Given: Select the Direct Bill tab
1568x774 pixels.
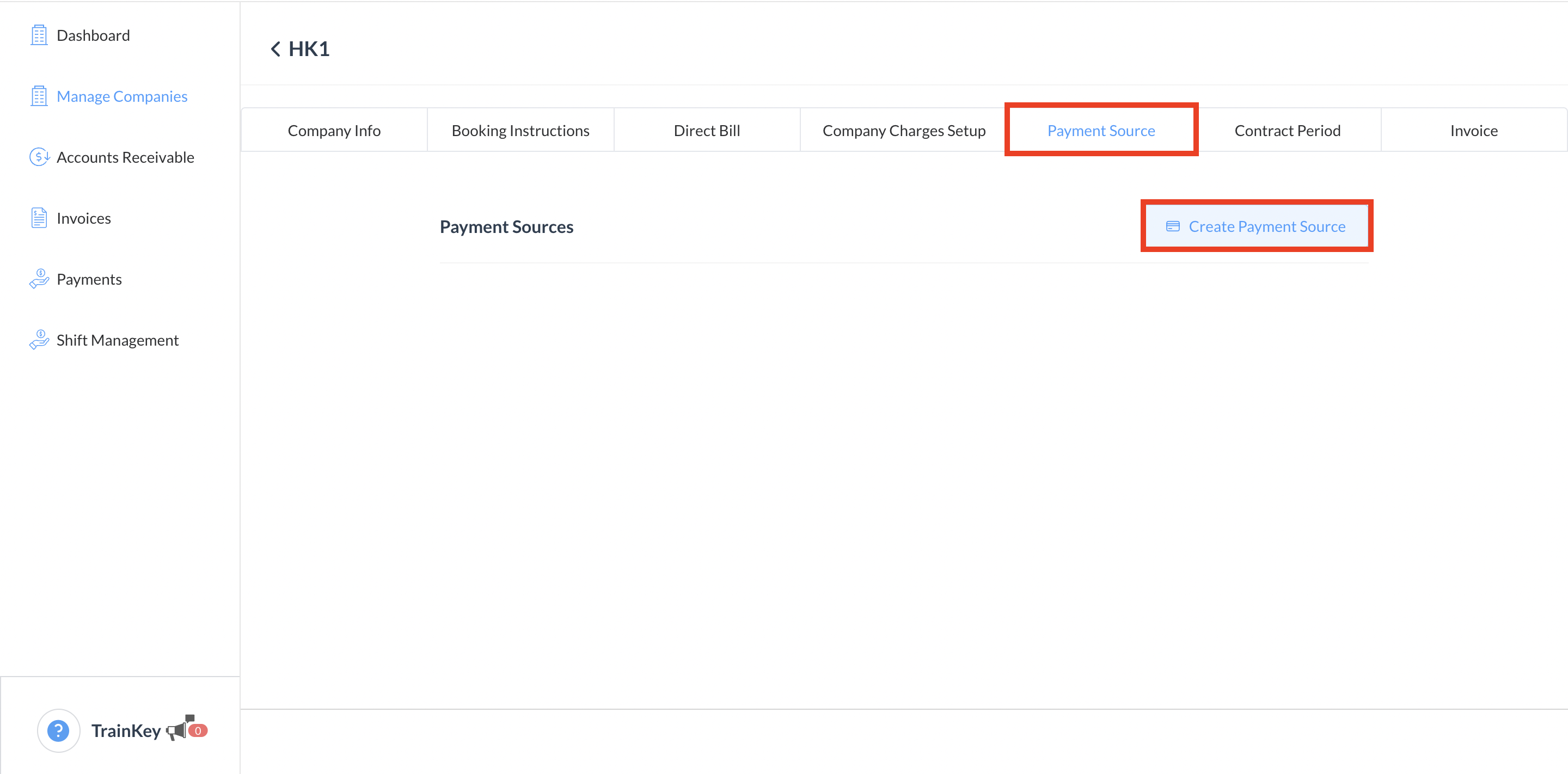Looking at the screenshot, I should [x=707, y=130].
